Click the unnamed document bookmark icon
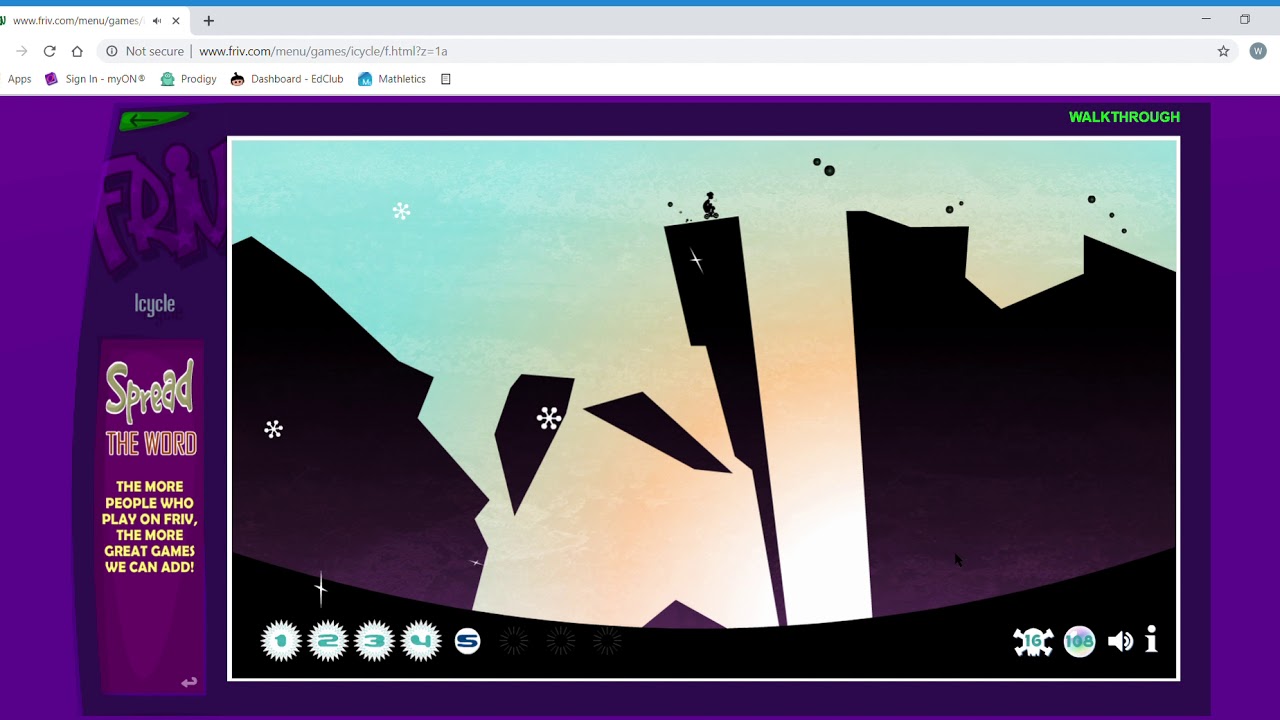 pyautogui.click(x=446, y=79)
